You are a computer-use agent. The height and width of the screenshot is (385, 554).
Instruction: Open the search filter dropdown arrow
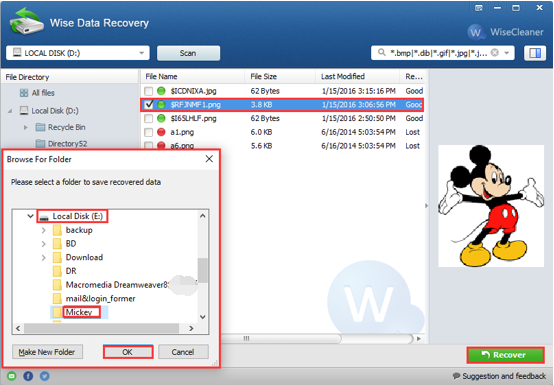[x=507, y=53]
